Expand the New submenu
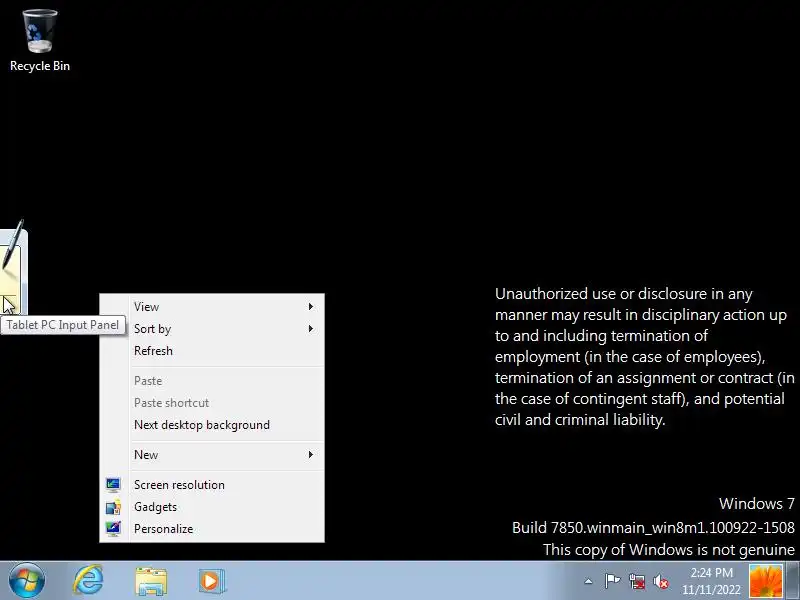Viewport: 800px width, 600px height. [x=212, y=455]
